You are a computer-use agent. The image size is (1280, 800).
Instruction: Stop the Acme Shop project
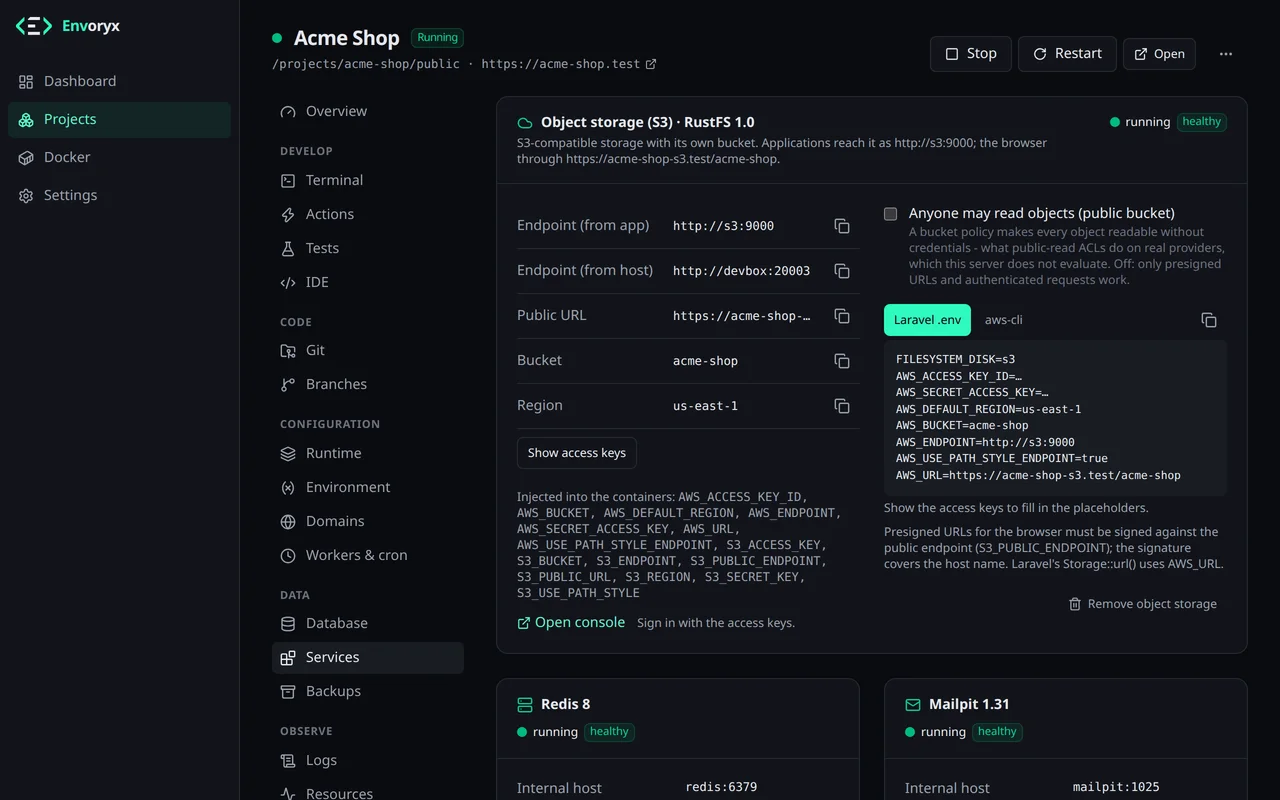click(971, 54)
